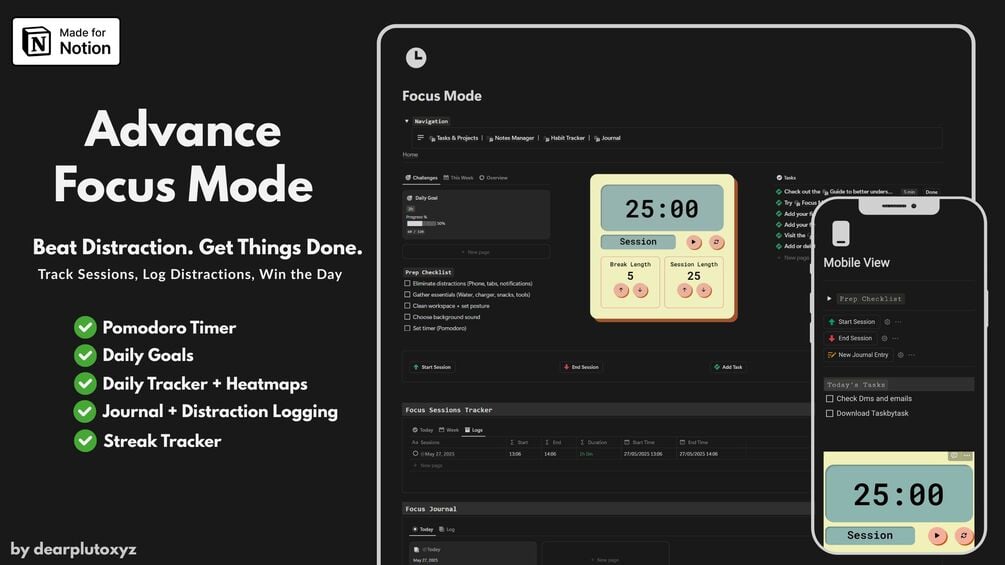Click the Session label on desktop timer
The width and height of the screenshot is (1005, 565).
point(638,242)
